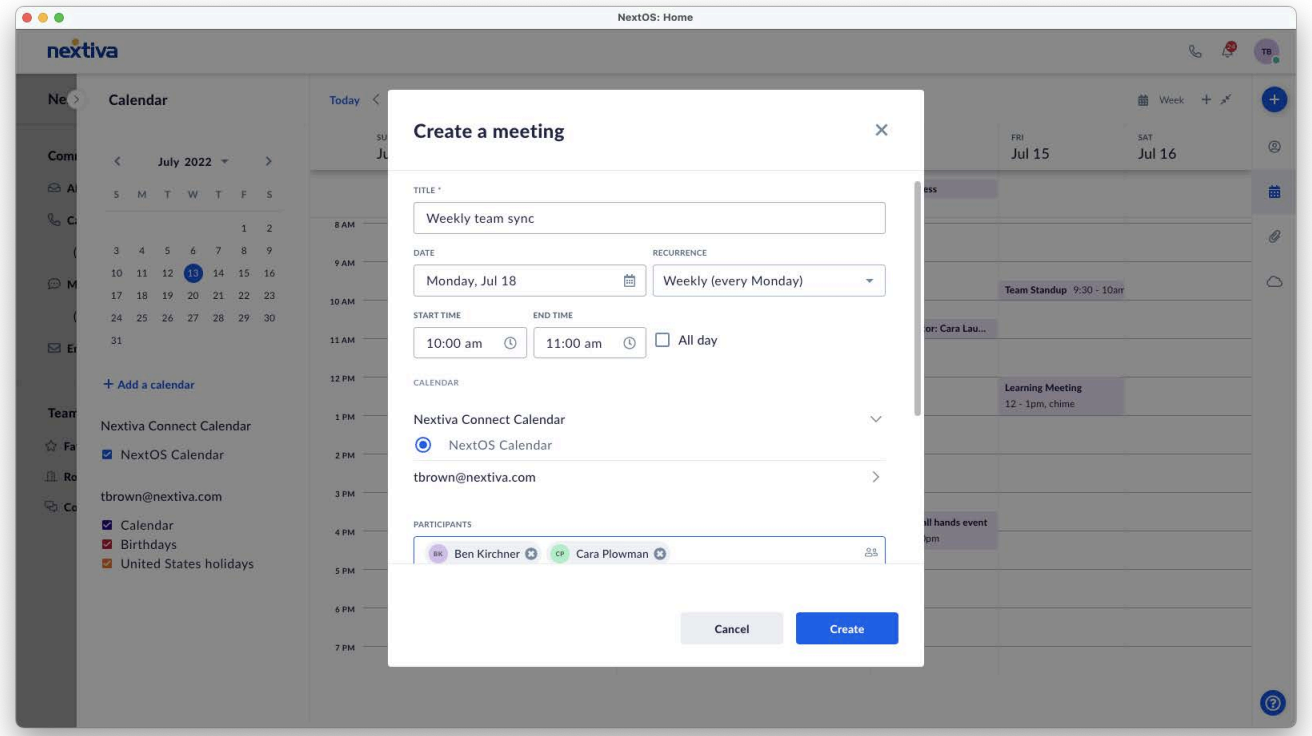1312x736 pixels.
Task: Open contacts from the right sidebar
Action: tap(1274, 146)
